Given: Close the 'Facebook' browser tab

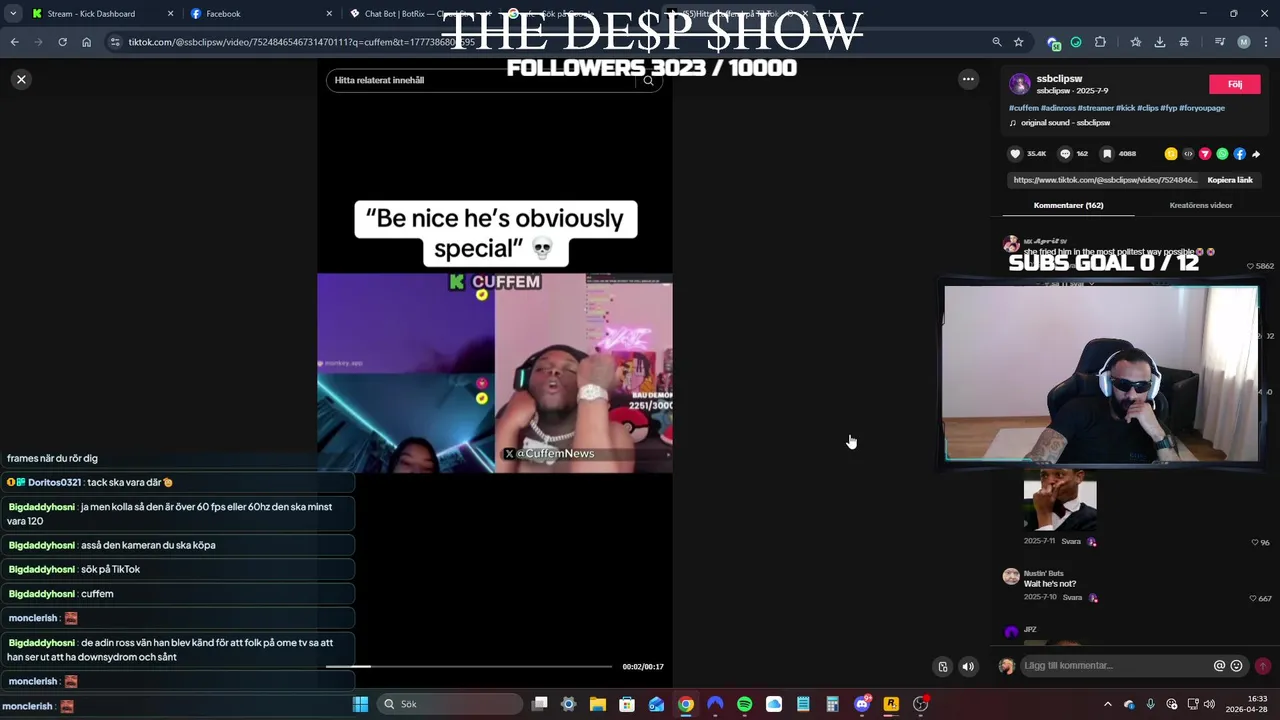Looking at the screenshot, I should (x=330, y=14).
